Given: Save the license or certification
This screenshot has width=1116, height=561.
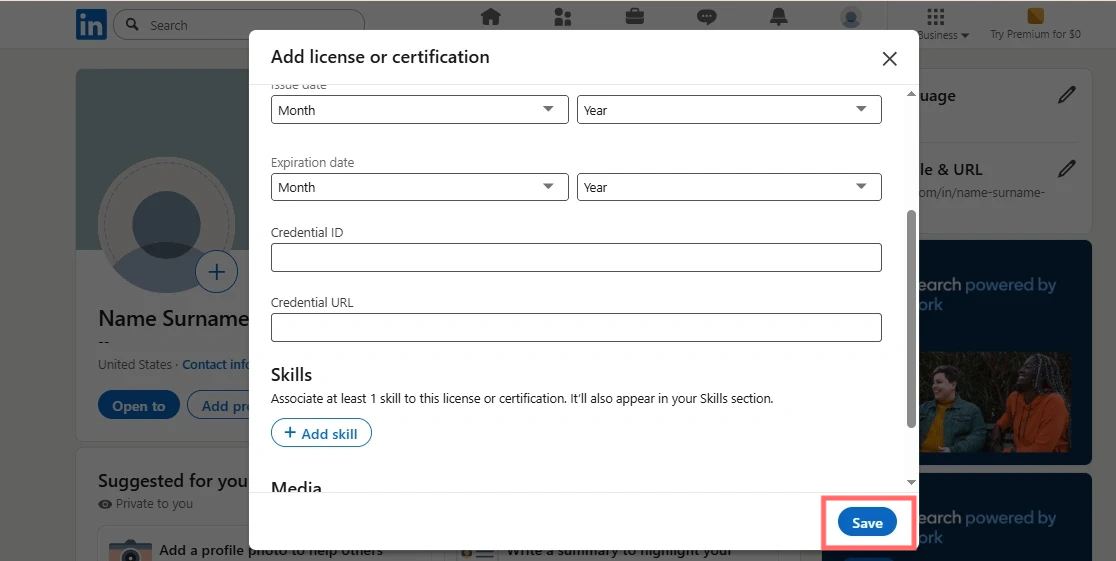Looking at the screenshot, I should 867,523.
